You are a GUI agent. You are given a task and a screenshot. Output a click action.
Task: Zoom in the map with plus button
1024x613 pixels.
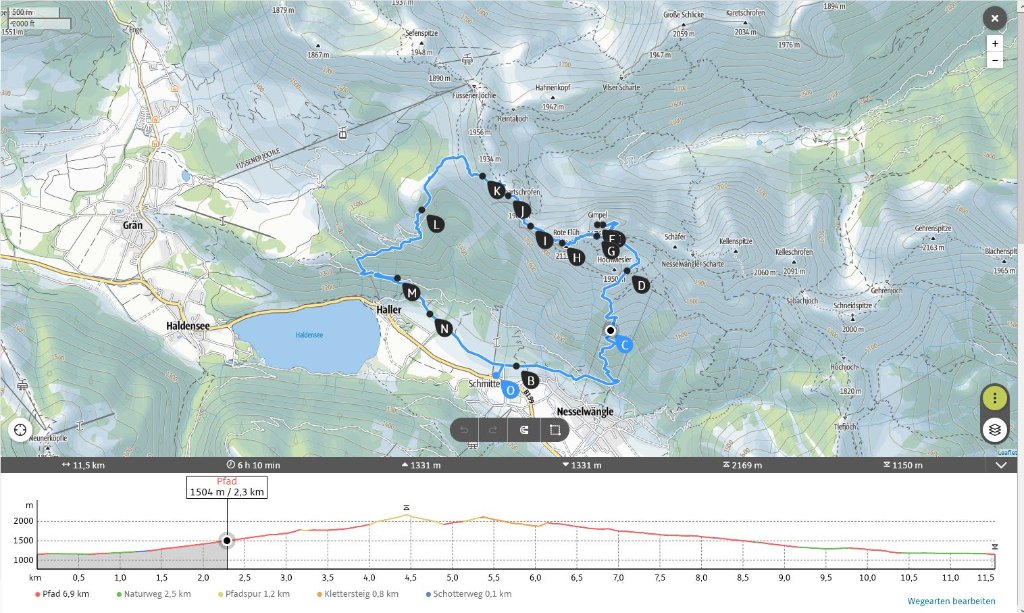(x=994, y=44)
